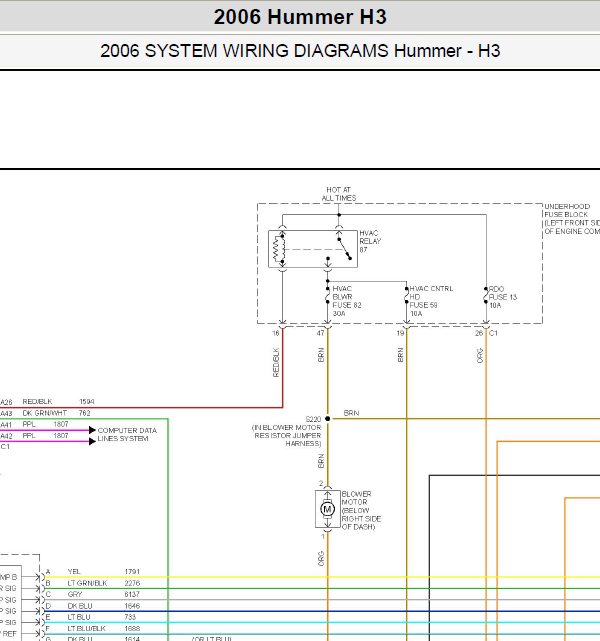Image resolution: width=600 pixels, height=641 pixels.
Task: Click vertical "BRN" label below terminal 47
Action: 321,355
